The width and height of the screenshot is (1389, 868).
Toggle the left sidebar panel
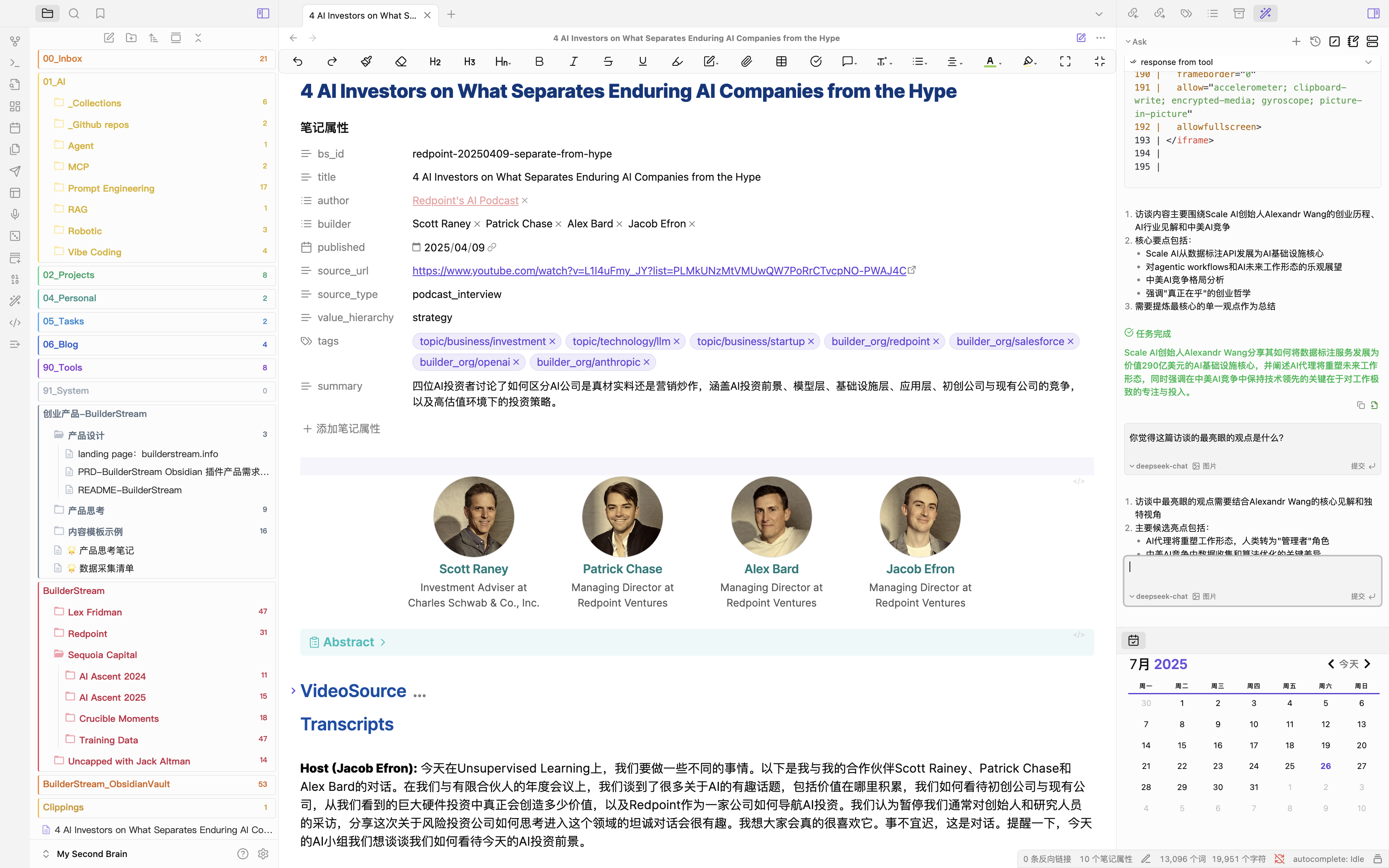click(x=263, y=13)
